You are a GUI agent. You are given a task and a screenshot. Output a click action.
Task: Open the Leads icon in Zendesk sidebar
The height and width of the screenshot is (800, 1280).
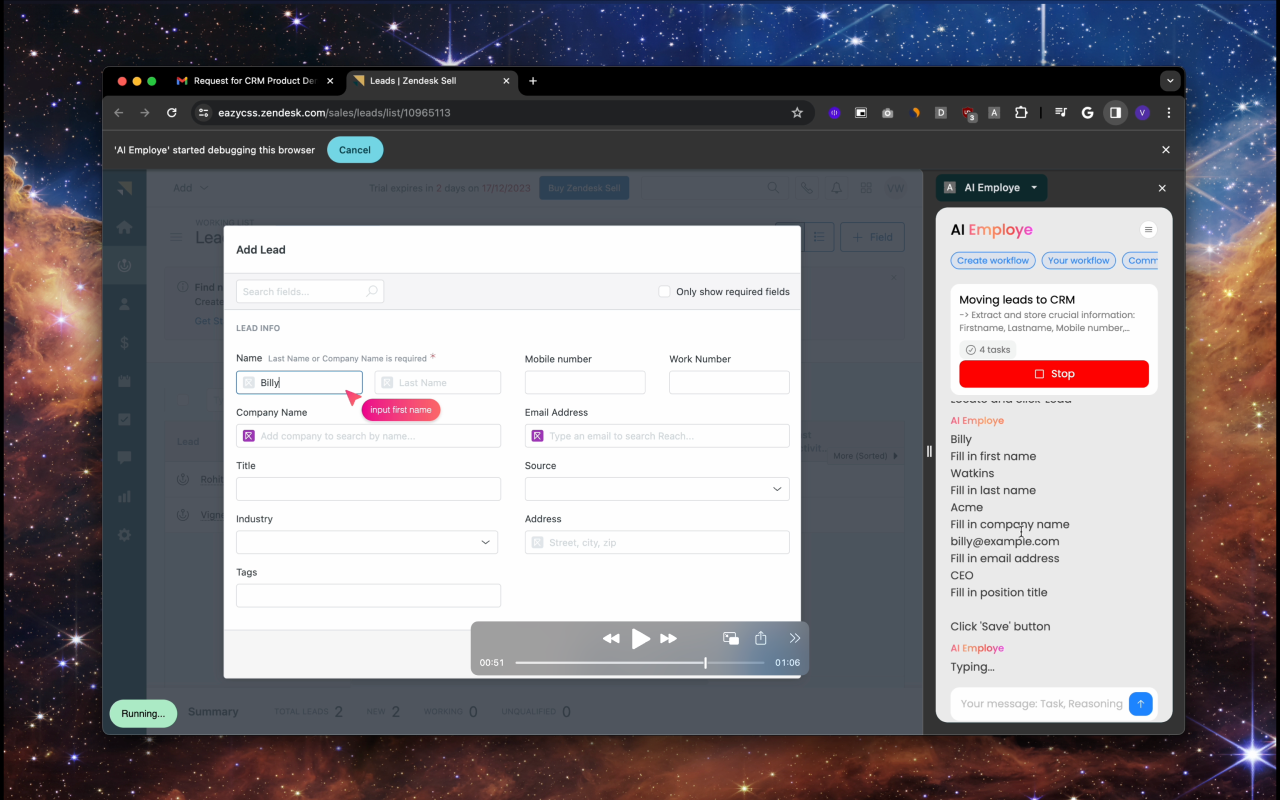click(x=124, y=266)
